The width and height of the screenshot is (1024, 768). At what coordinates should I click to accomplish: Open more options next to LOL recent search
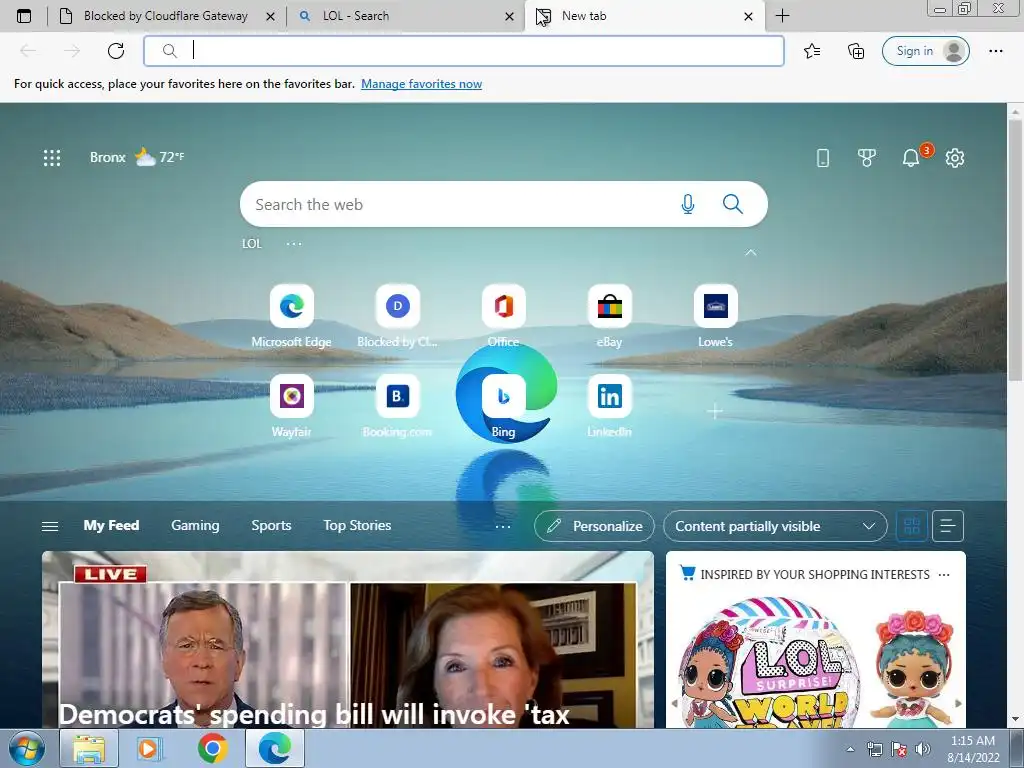[x=294, y=244]
